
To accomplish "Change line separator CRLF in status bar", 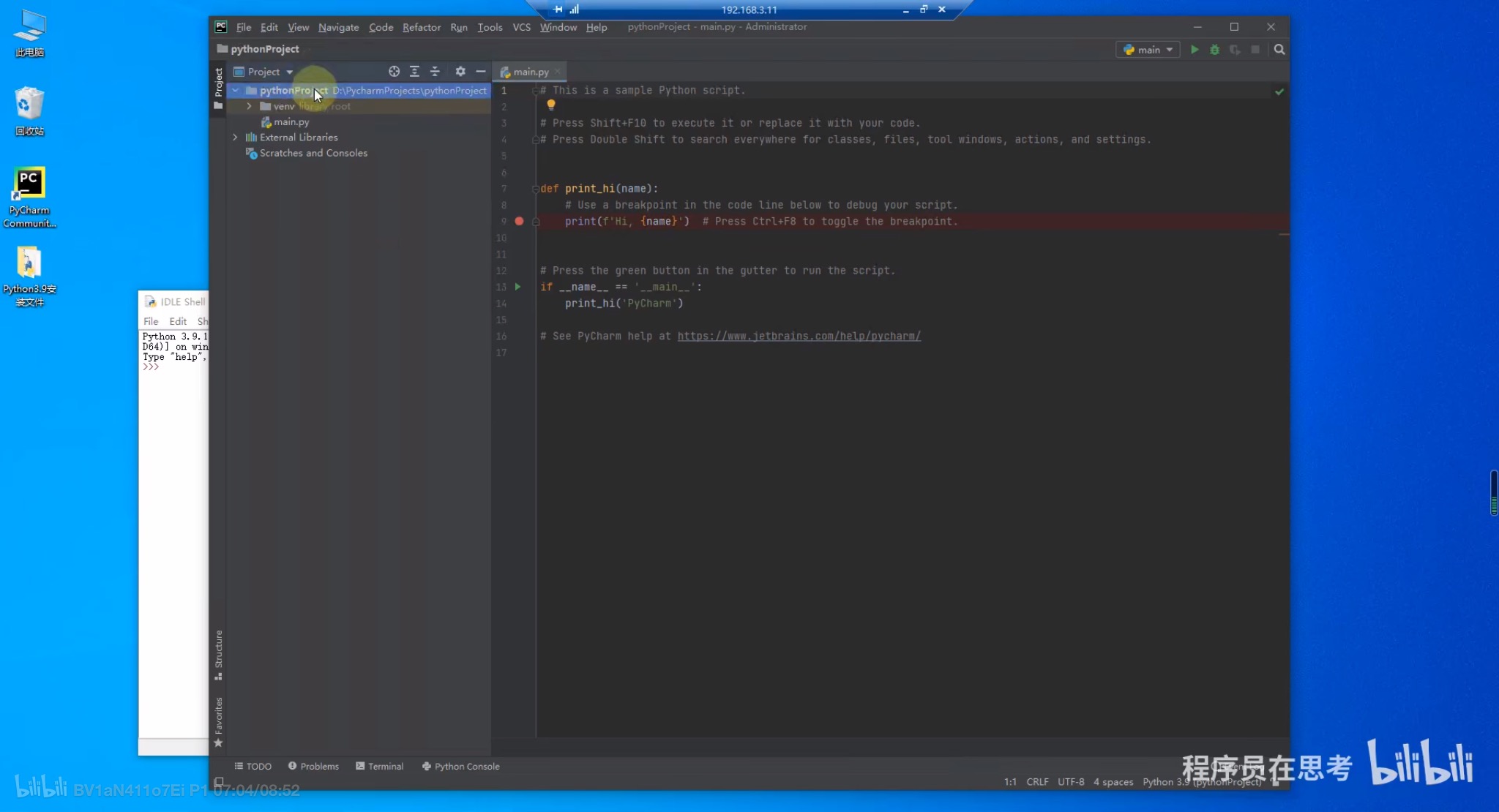I will 1037,782.
